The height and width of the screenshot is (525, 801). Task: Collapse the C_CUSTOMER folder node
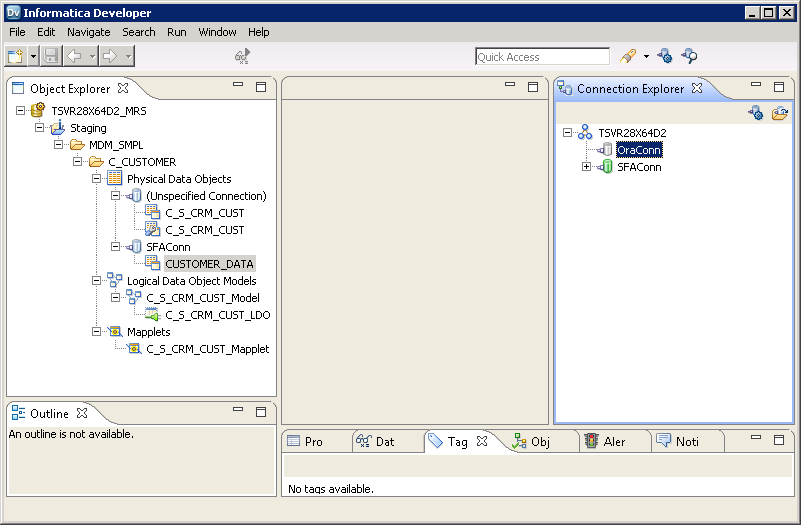pyautogui.click(x=78, y=161)
